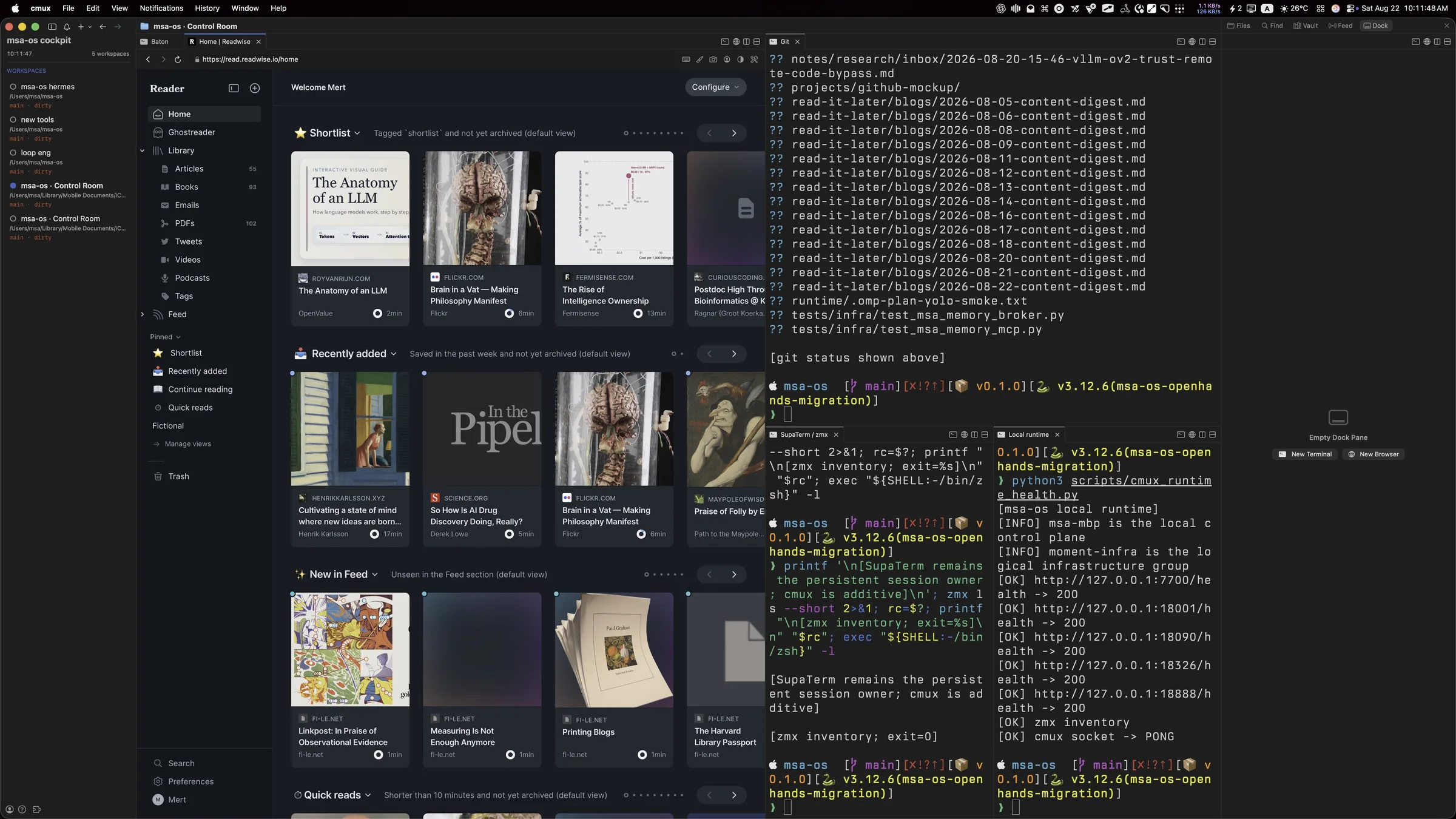Click New Browser in the Empty Dock Pane
1456x819 pixels.
coord(1373,454)
